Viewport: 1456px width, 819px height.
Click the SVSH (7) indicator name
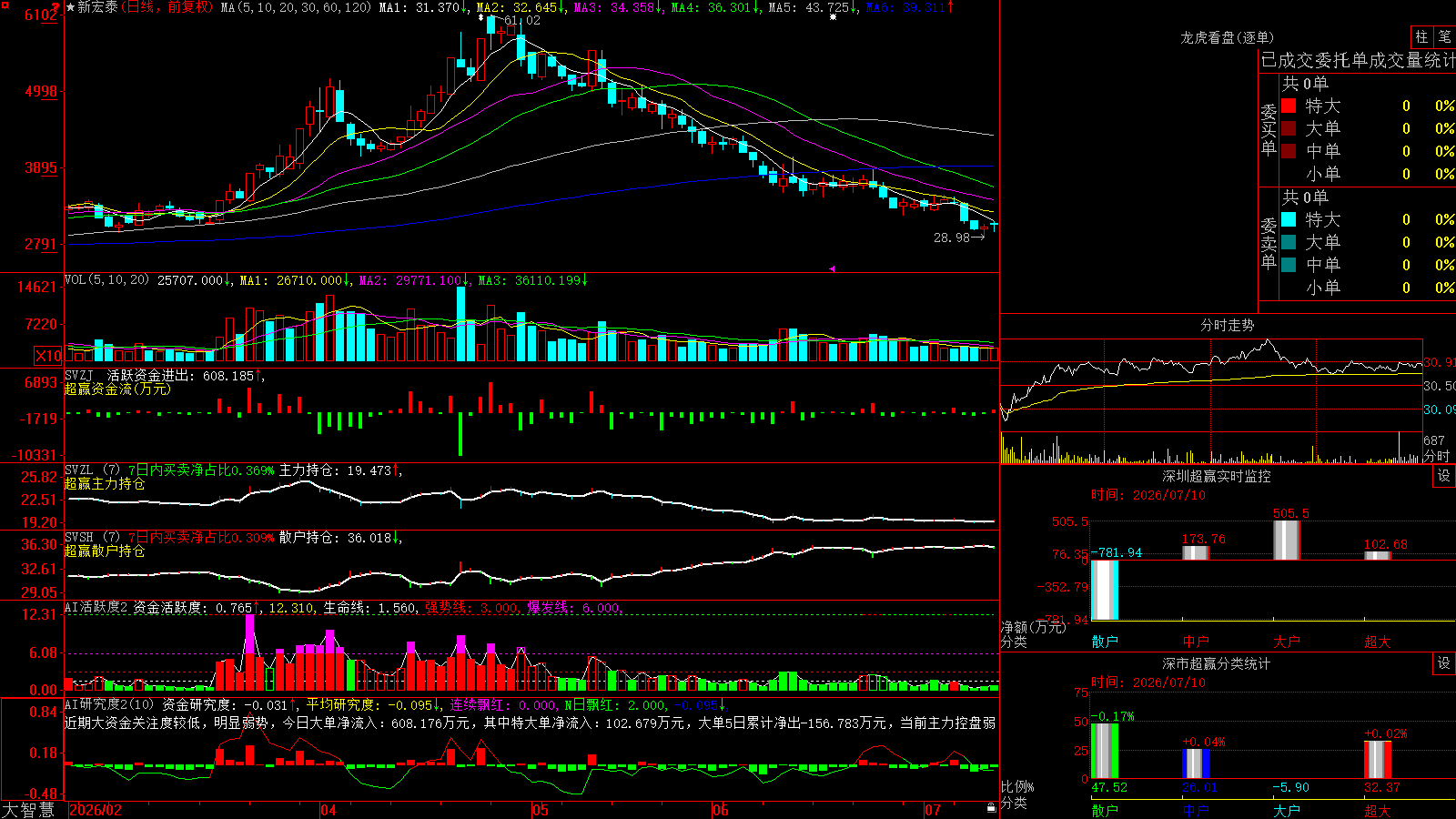[x=93, y=538]
